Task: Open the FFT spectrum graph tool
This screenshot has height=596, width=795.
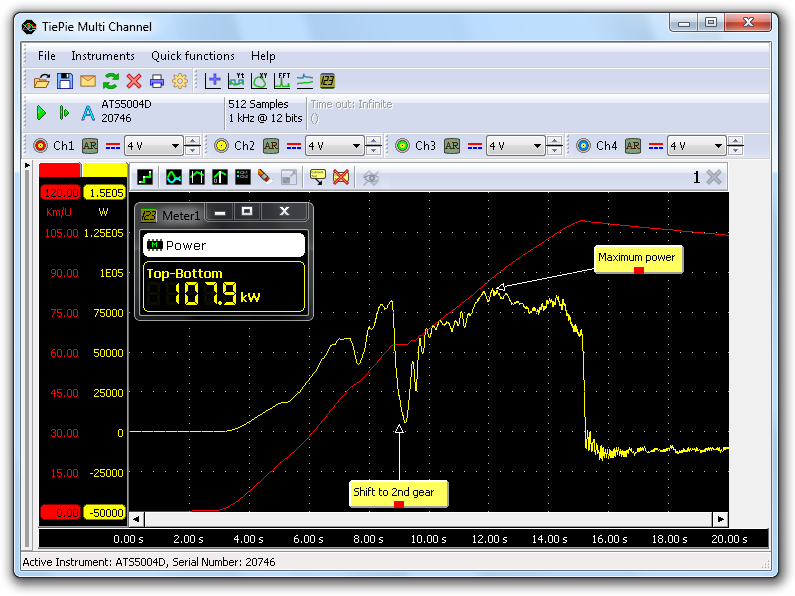Action: [x=282, y=81]
